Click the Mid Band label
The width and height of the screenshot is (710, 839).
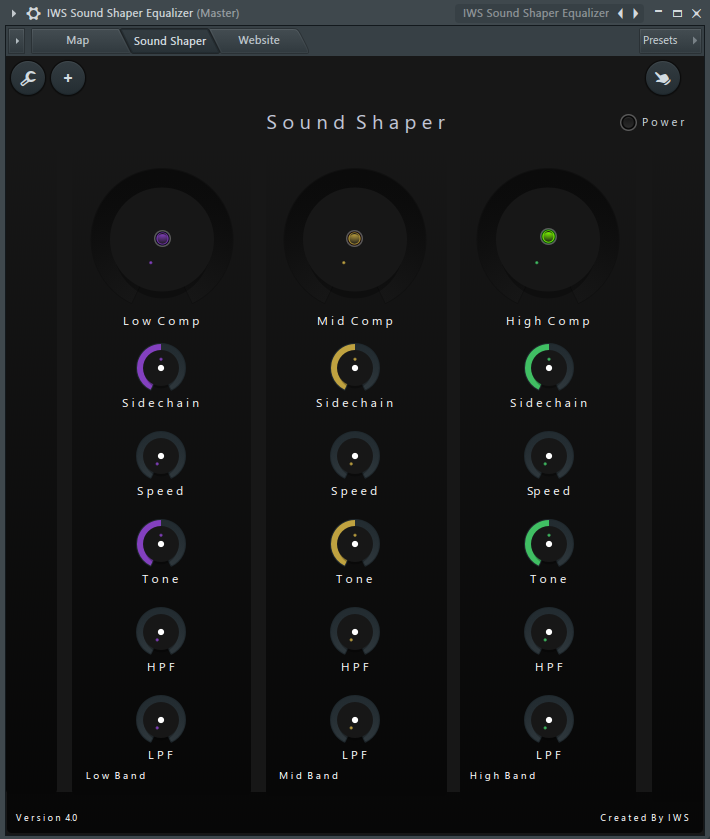click(309, 776)
